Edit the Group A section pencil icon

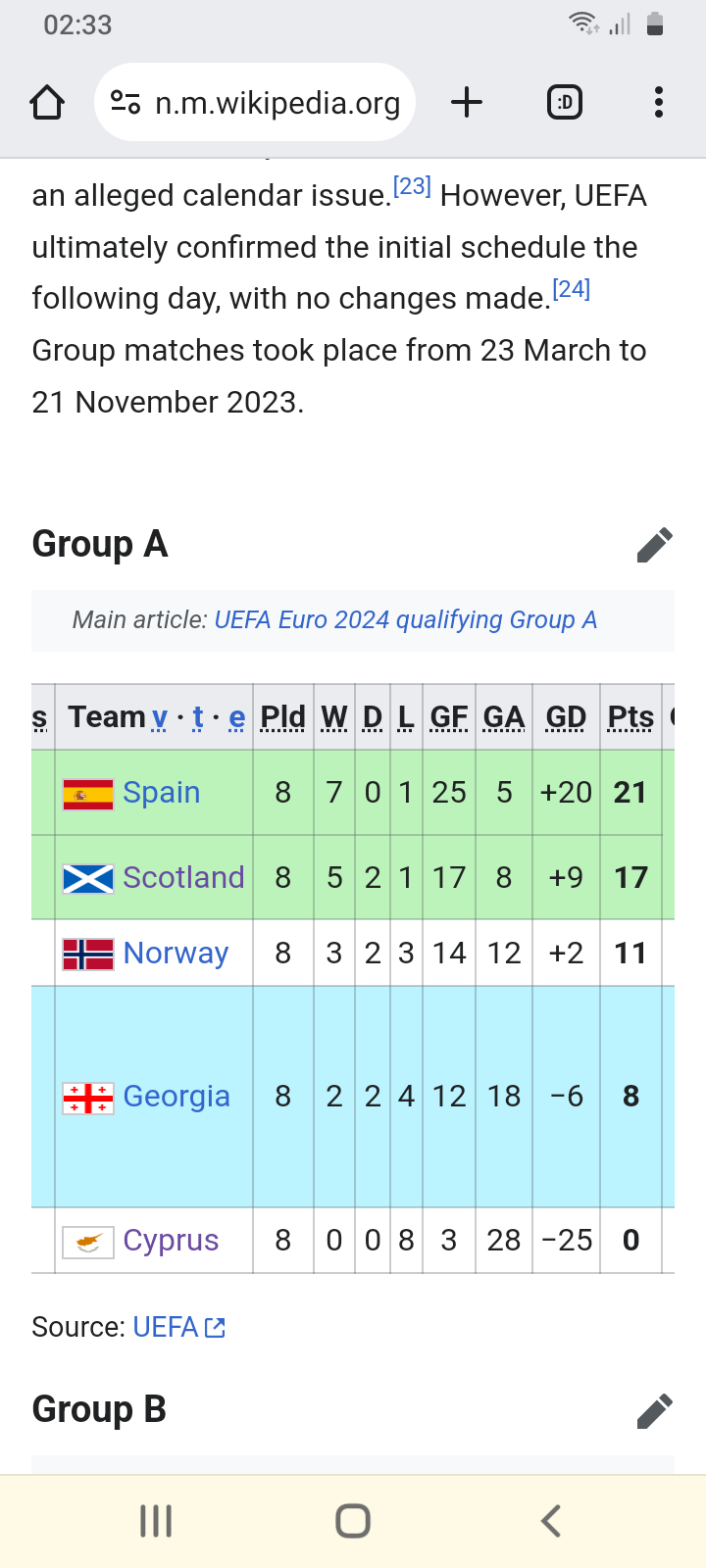654,545
